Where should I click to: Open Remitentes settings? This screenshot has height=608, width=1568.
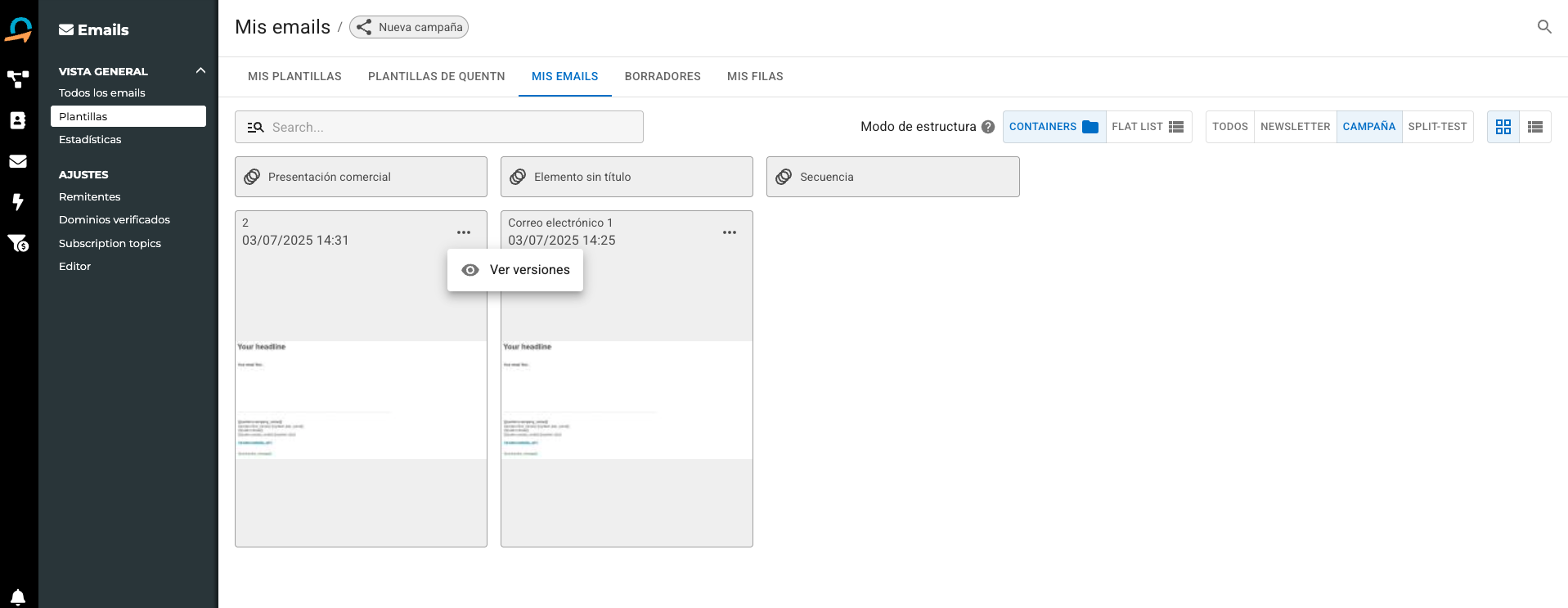[x=90, y=197]
